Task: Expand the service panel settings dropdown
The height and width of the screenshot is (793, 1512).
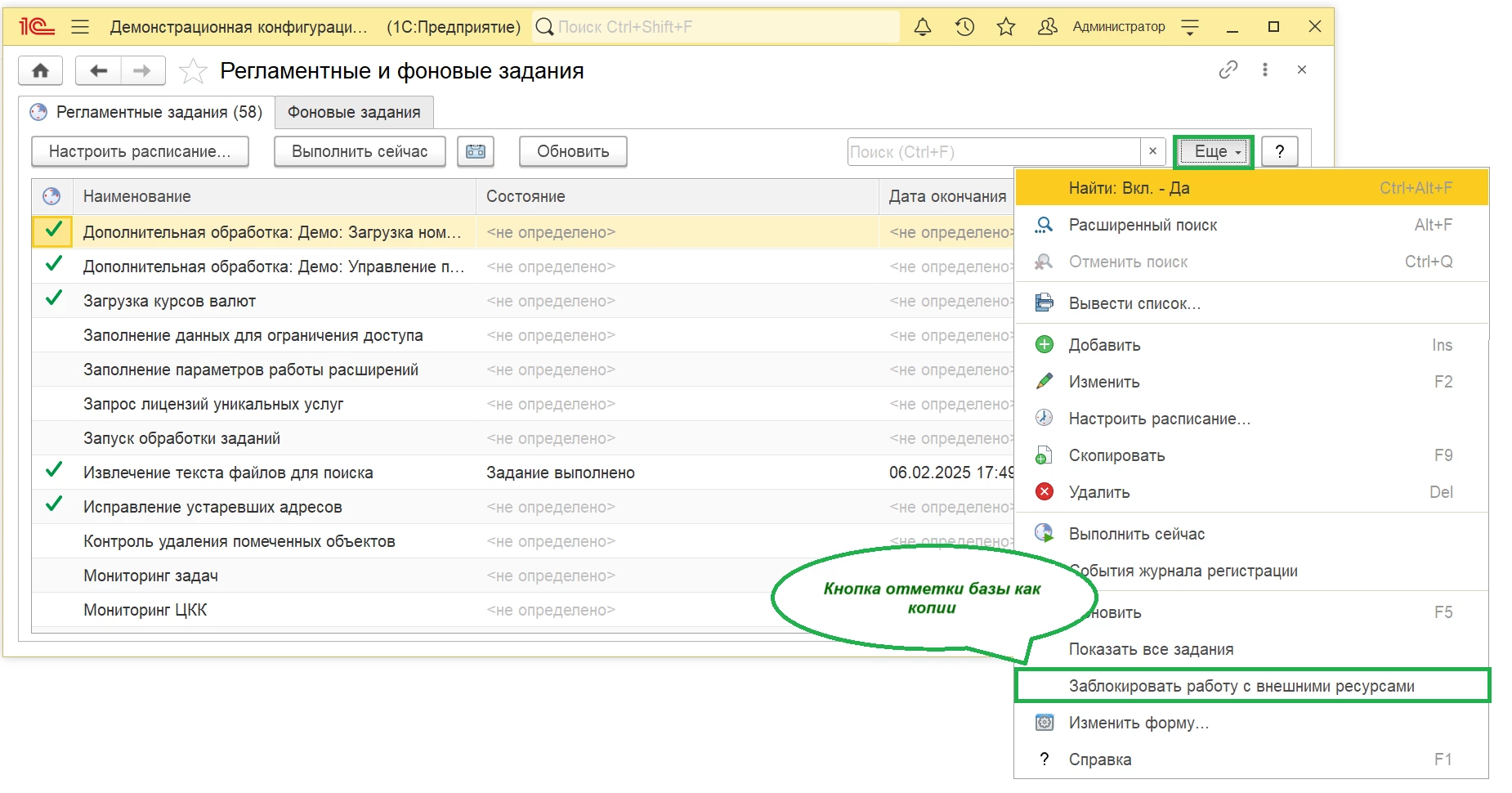Action: point(1190,27)
